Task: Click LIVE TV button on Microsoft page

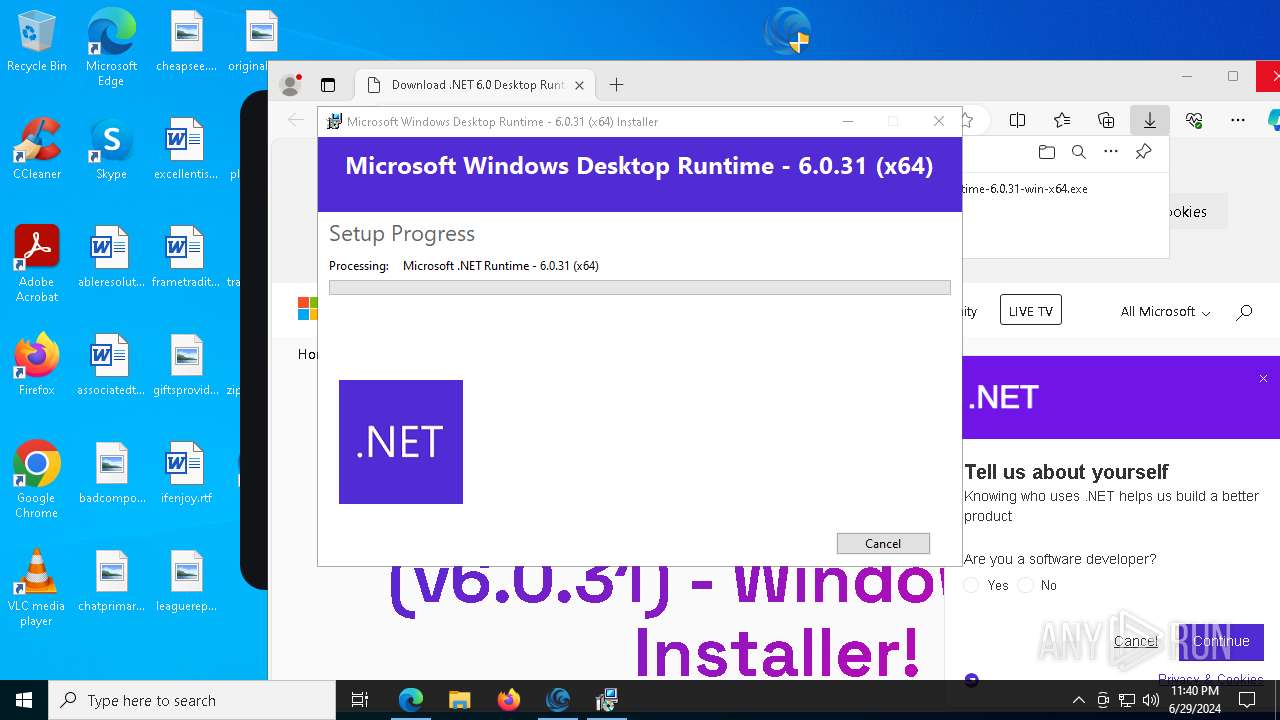Action: (x=1031, y=311)
